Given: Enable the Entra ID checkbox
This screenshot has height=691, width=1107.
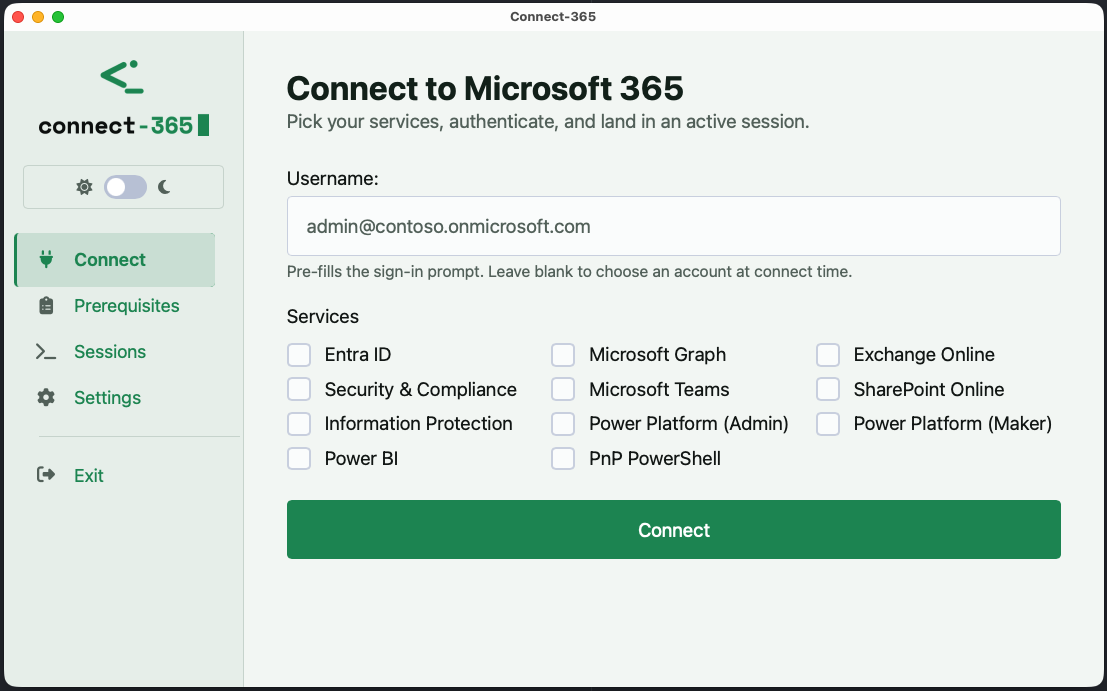Looking at the screenshot, I should point(299,355).
